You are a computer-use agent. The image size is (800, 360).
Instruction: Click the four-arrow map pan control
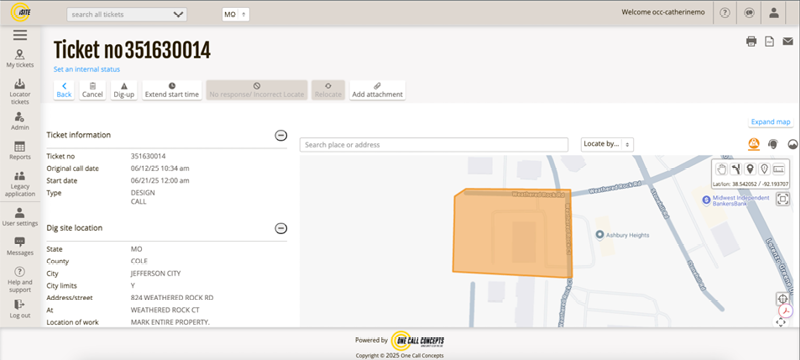click(781, 322)
